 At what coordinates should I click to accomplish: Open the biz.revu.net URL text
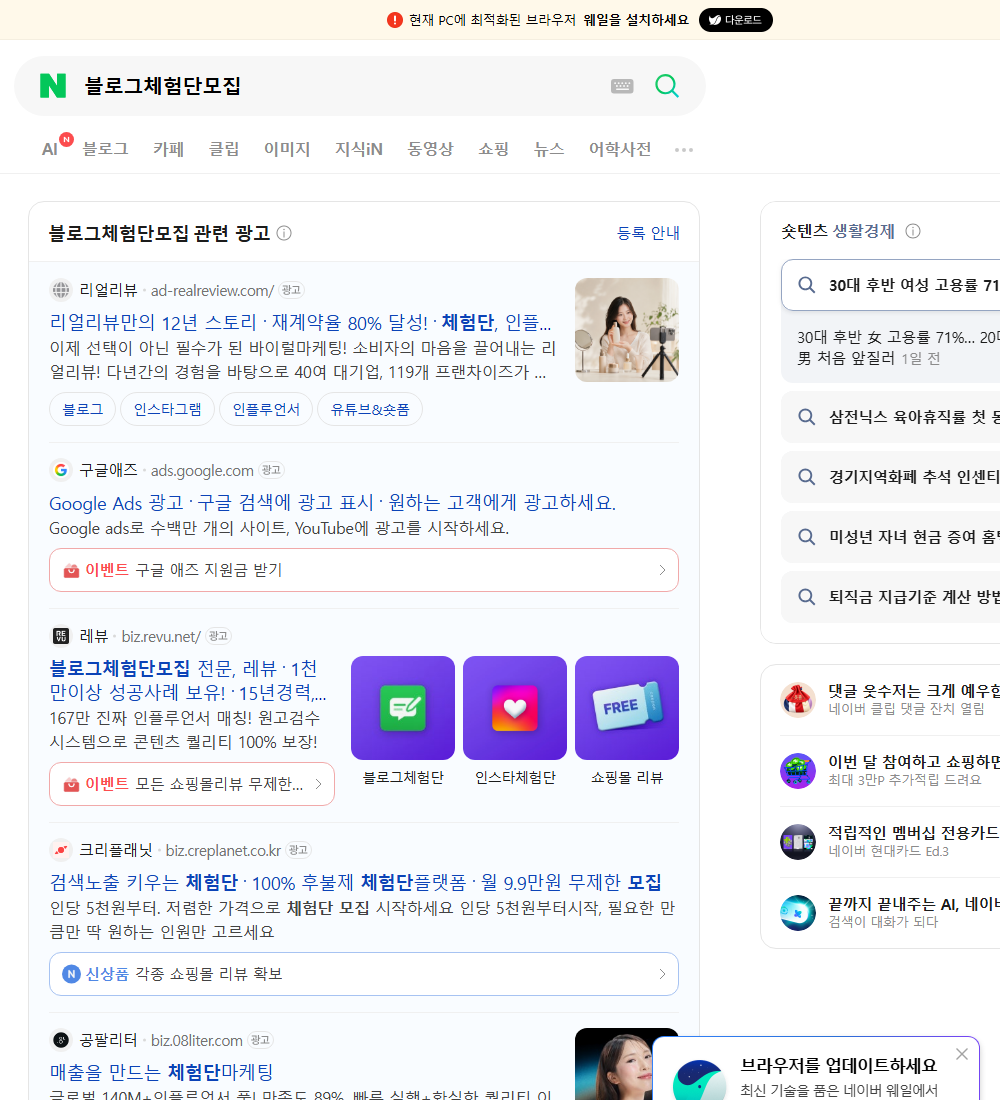(161, 636)
